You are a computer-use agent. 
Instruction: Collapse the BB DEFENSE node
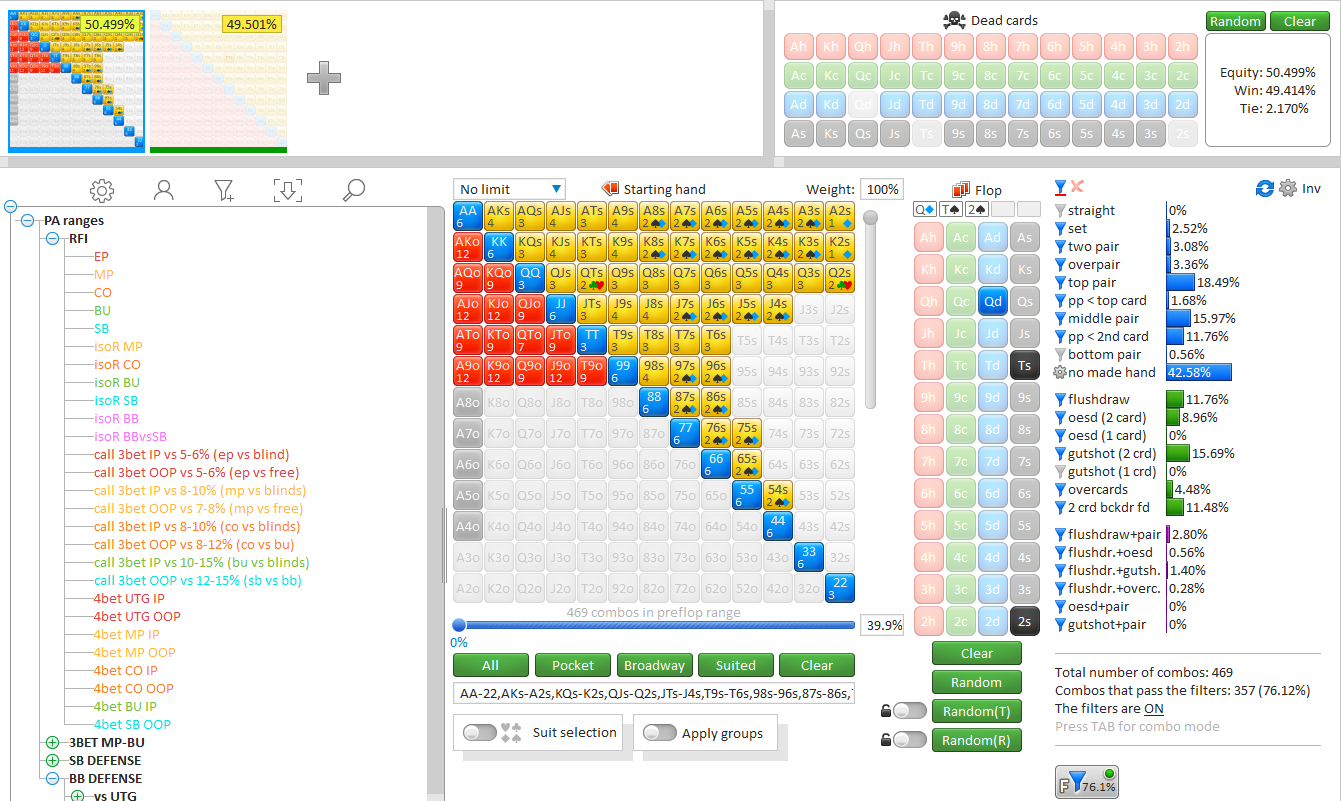52,779
